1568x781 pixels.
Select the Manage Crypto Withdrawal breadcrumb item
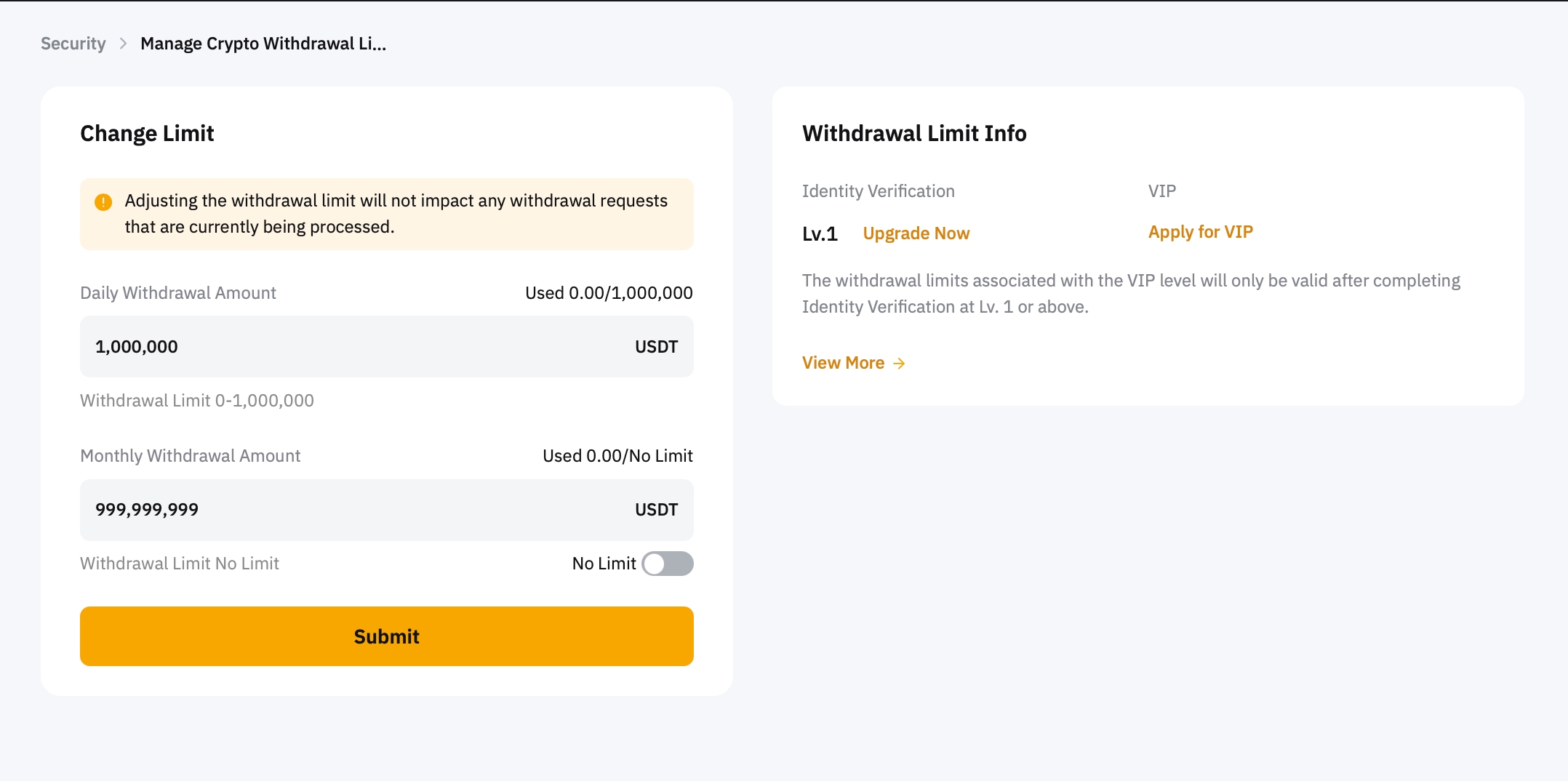point(263,44)
